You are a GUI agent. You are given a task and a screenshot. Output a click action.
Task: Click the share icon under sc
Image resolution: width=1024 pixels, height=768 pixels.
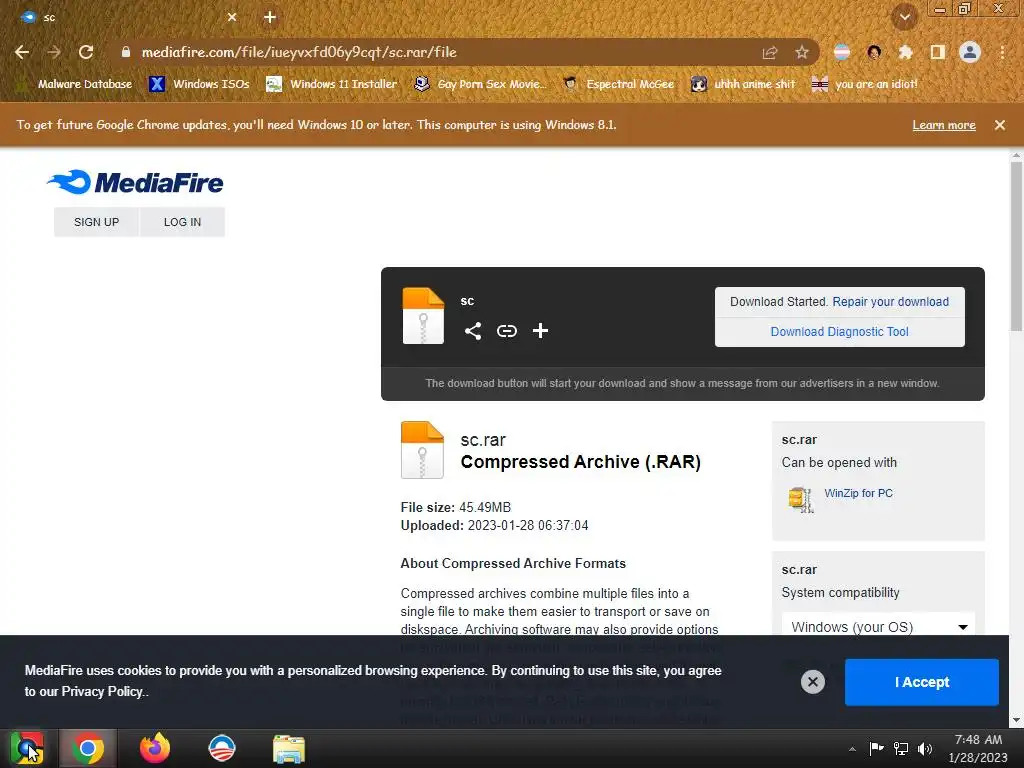(x=473, y=331)
